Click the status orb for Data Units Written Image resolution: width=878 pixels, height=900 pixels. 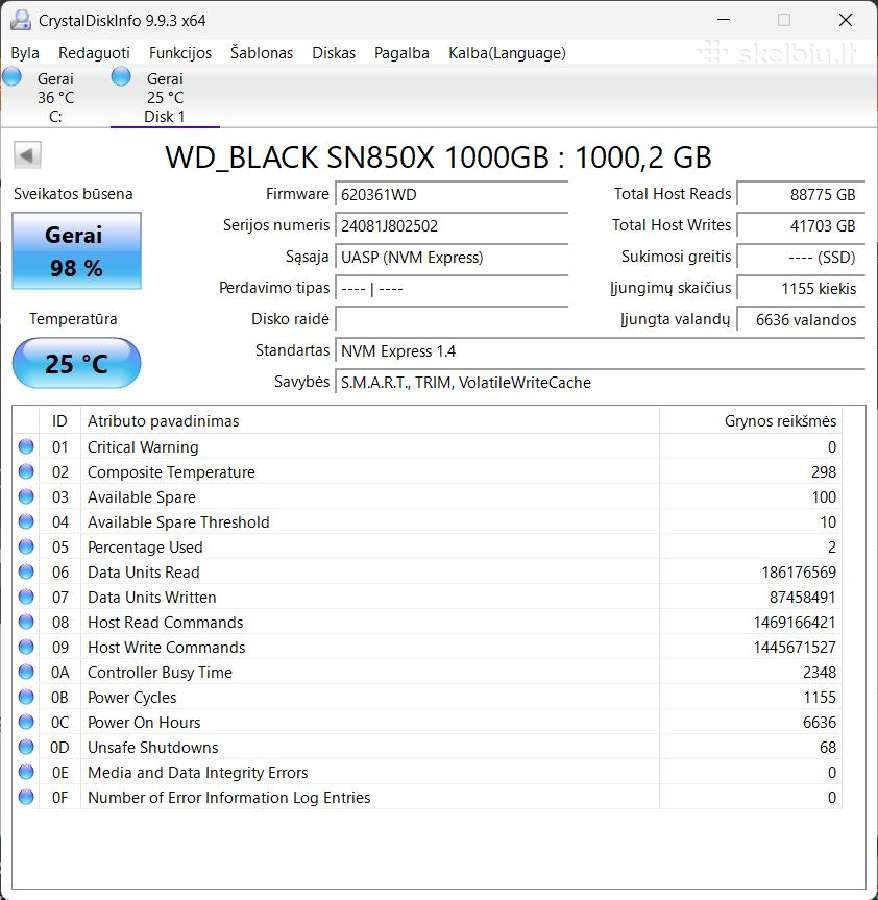[x=26, y=596]
